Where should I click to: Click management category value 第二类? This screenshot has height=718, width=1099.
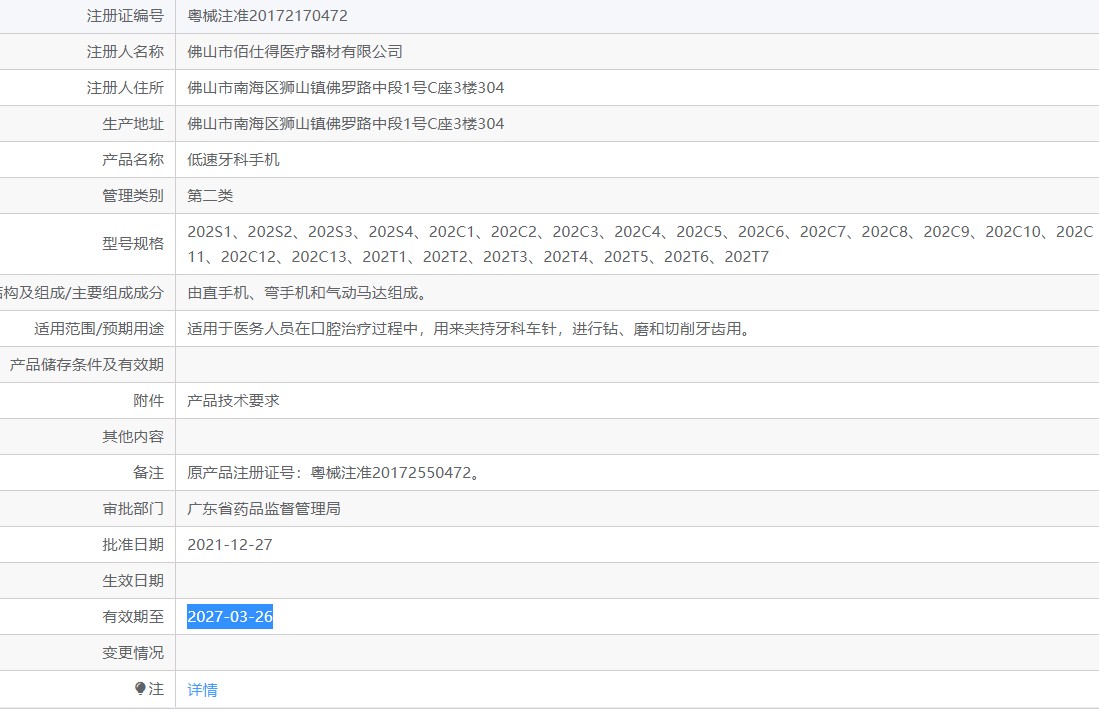tap(210, 196)
